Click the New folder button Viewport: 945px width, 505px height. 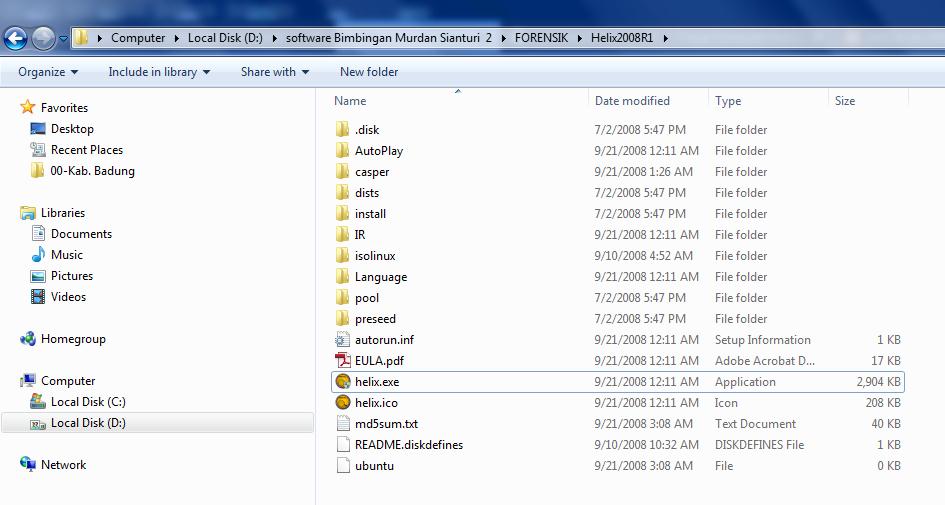(369, 72)
